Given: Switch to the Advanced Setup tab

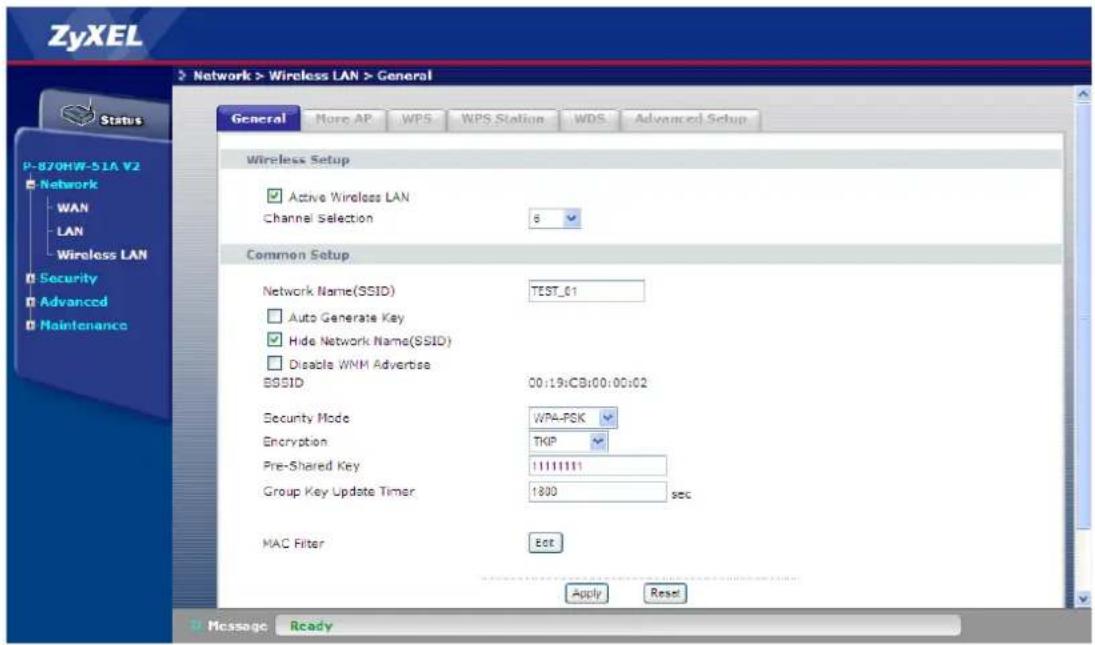Looking at the screenshot, I should [x=690, y=119].
